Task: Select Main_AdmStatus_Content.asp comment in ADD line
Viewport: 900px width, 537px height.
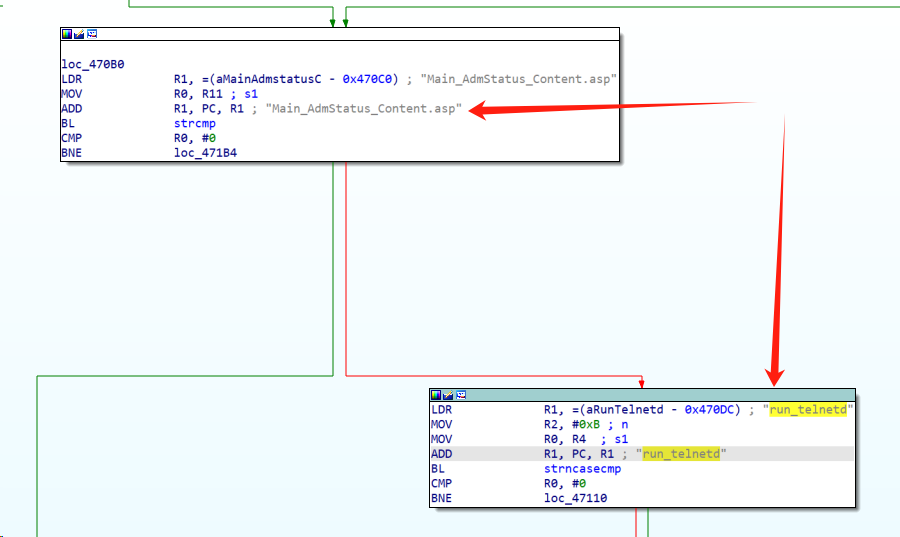Action: pyautogui.click(x=364, y=108)
